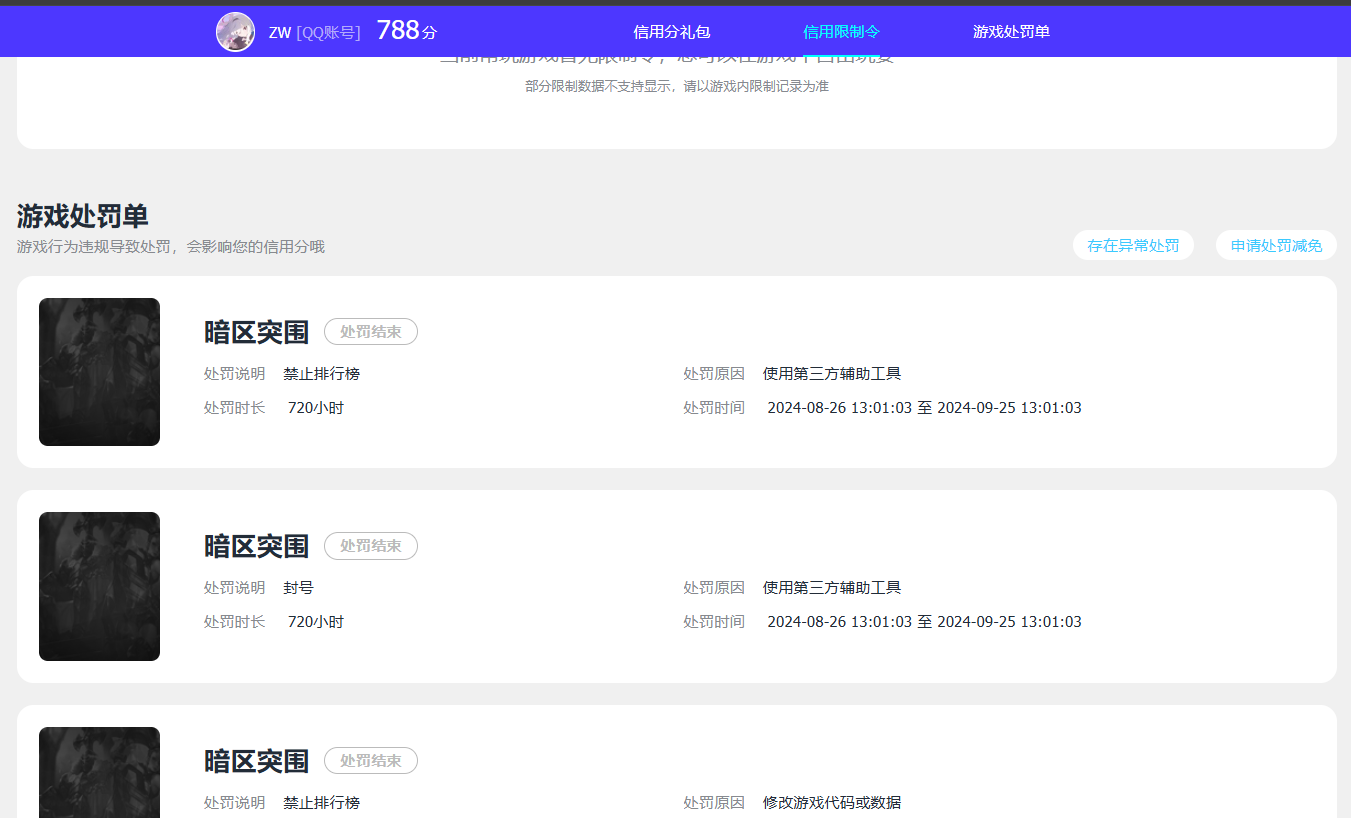Image resolution: width=1351 pixels, height=818 pixels.
Task: Open the 游戏处罚单 tab
Action: pyautogui.click(x=1010, y=31)
